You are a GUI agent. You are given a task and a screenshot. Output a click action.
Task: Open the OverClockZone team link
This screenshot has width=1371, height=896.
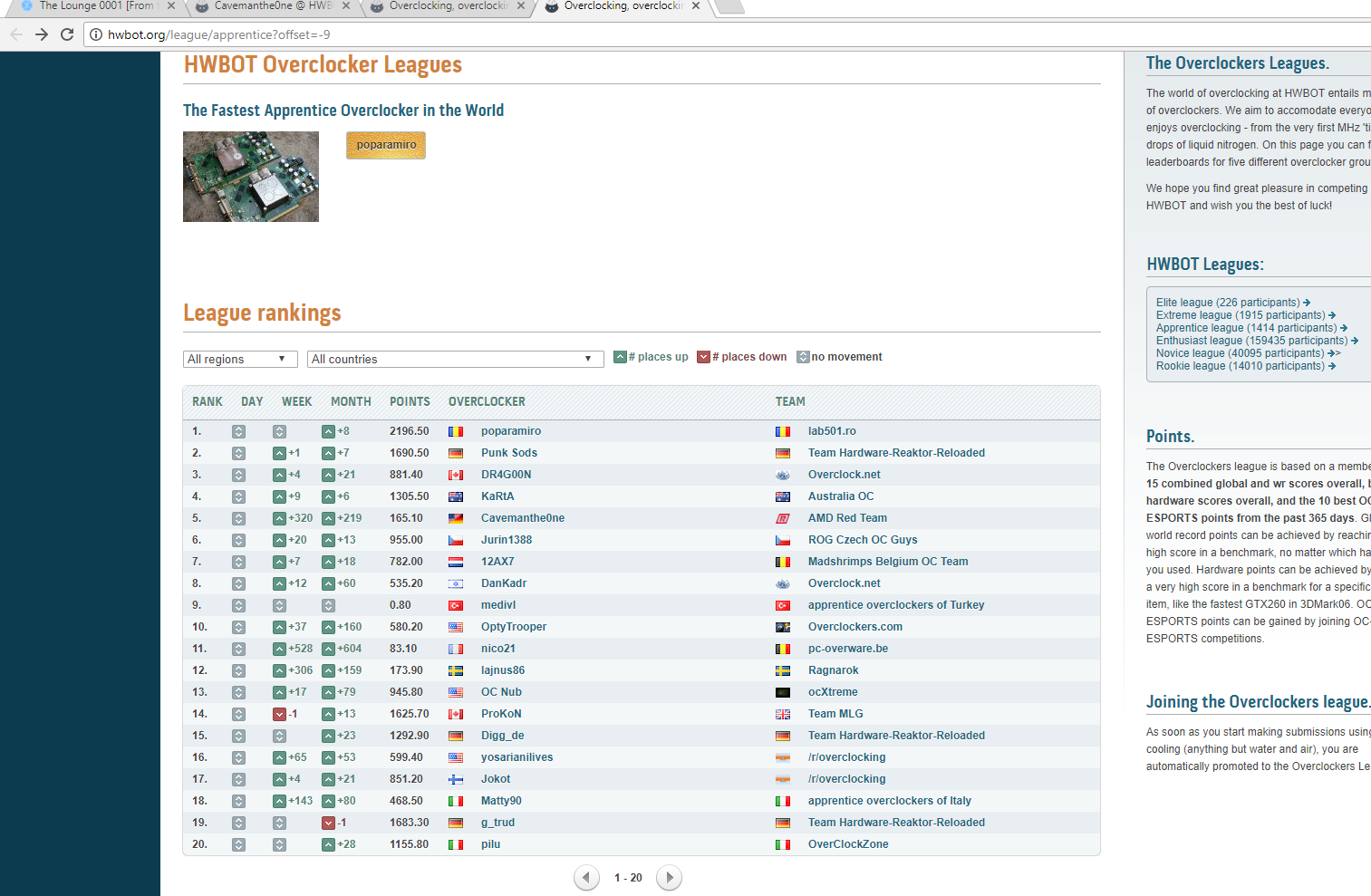click(x=848, y=844)
